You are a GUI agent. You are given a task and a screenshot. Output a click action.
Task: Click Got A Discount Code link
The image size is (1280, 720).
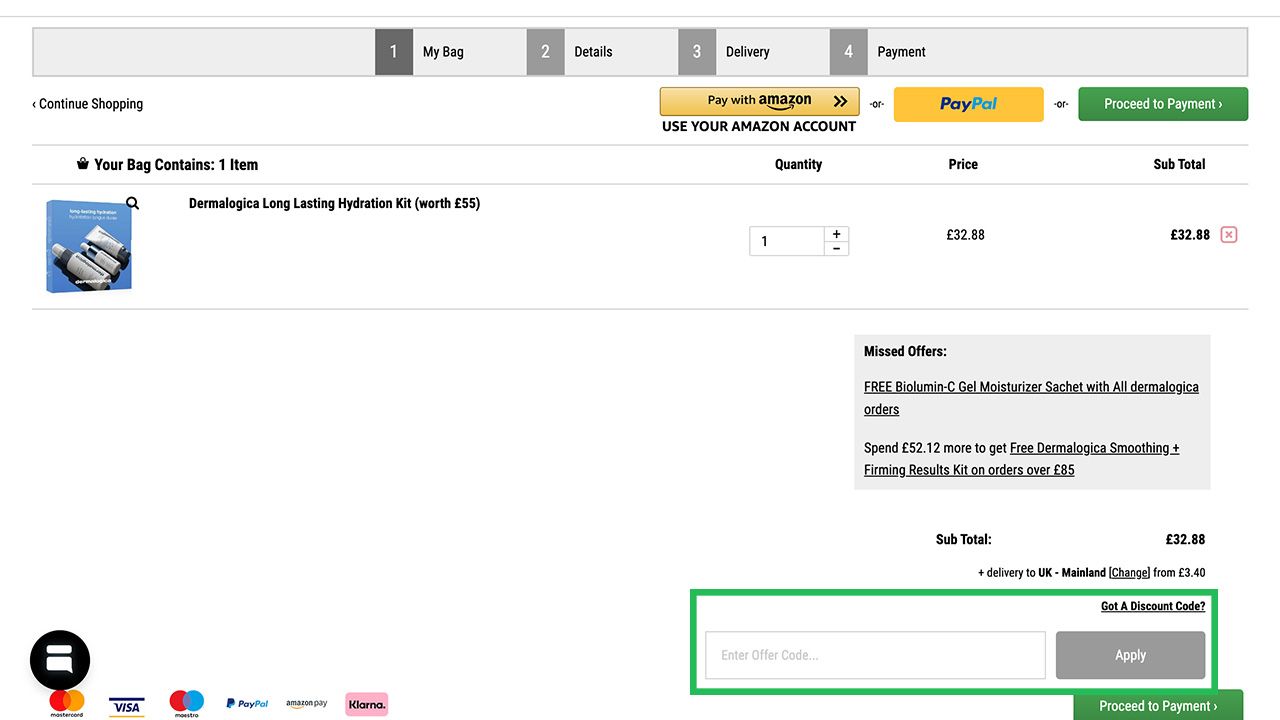(x=1153, y=606)
